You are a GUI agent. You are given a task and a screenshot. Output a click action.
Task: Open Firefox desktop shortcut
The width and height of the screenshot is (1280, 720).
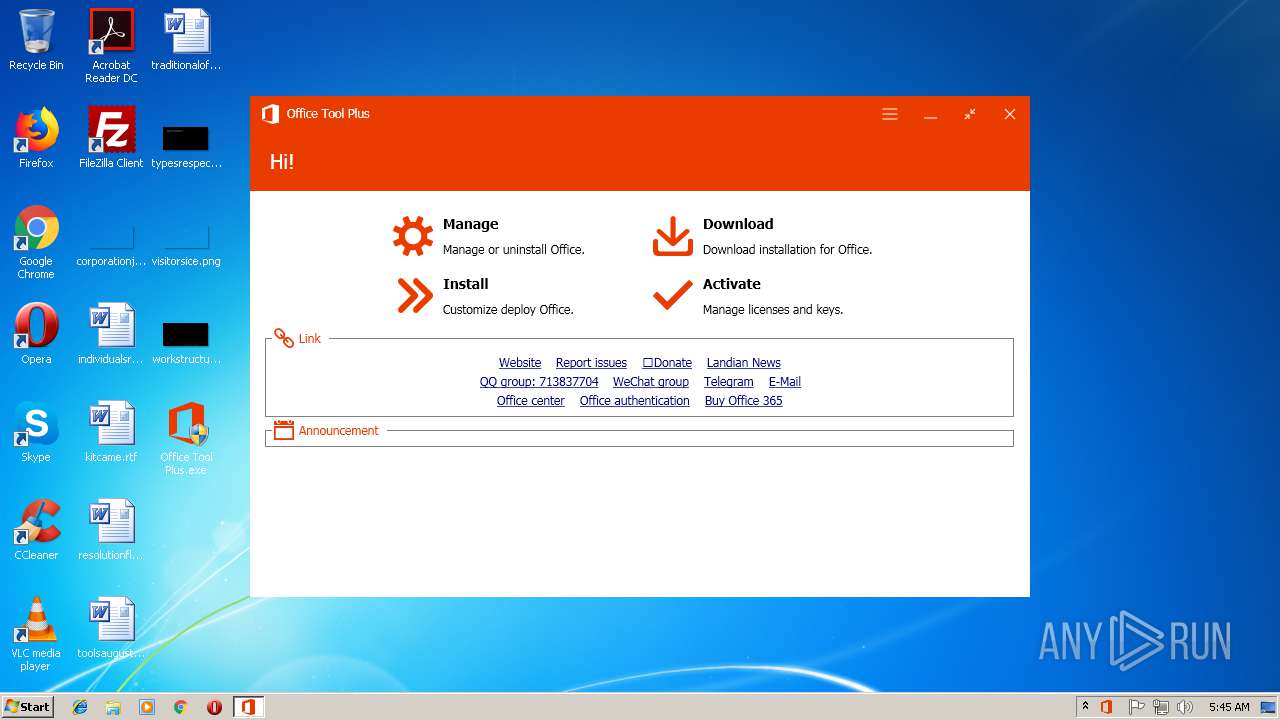point(36,138)
